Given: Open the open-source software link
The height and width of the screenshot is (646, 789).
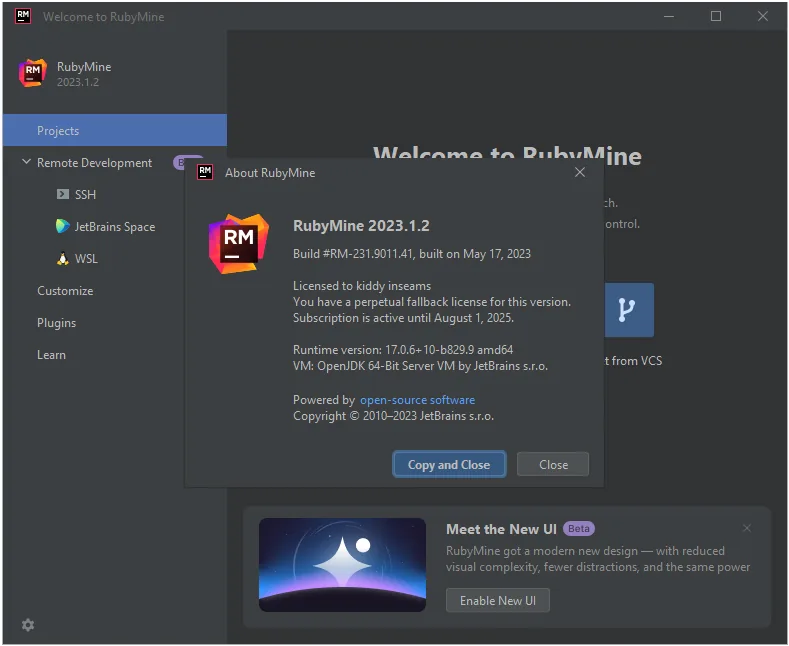Looking at the screenshot, I should click(x=417, y=400).
